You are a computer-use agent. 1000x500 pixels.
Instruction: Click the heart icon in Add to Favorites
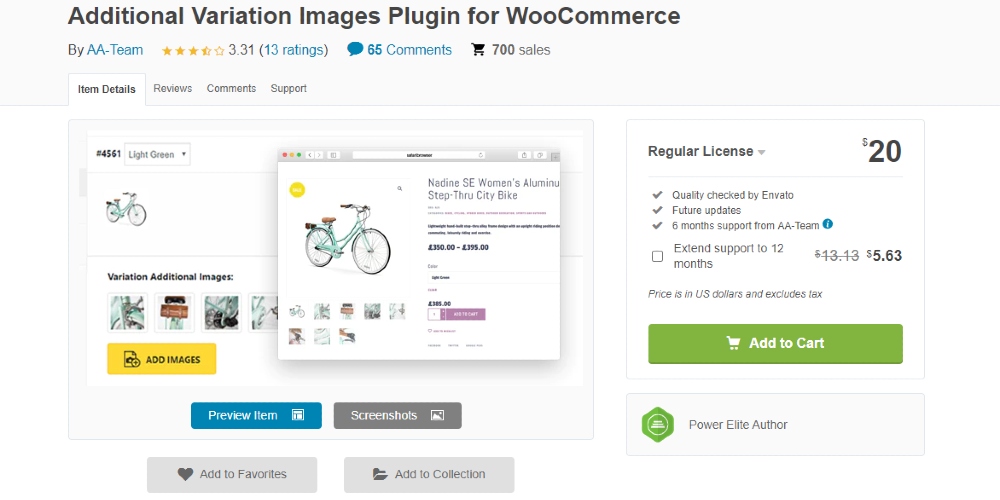click(x=185, y=474)
